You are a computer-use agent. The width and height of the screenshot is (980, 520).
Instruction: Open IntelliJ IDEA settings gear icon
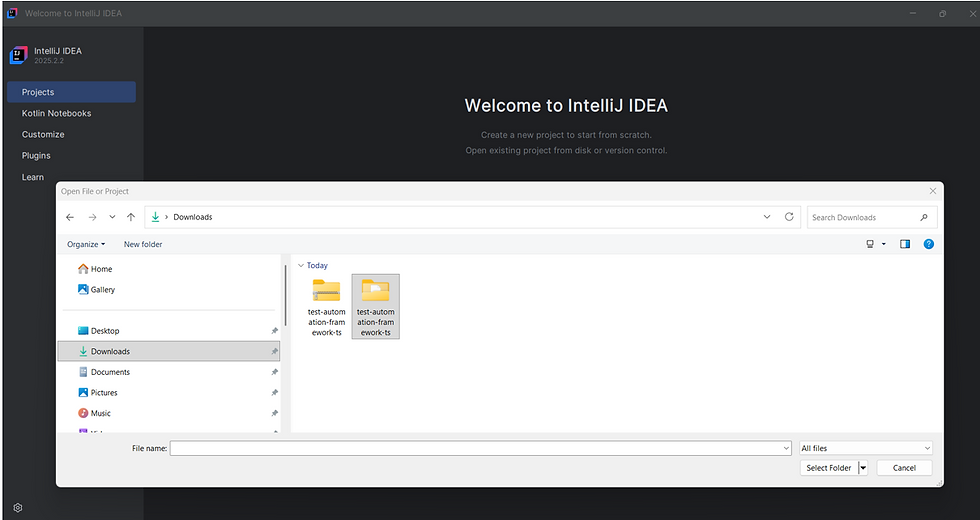pos(18,508)
